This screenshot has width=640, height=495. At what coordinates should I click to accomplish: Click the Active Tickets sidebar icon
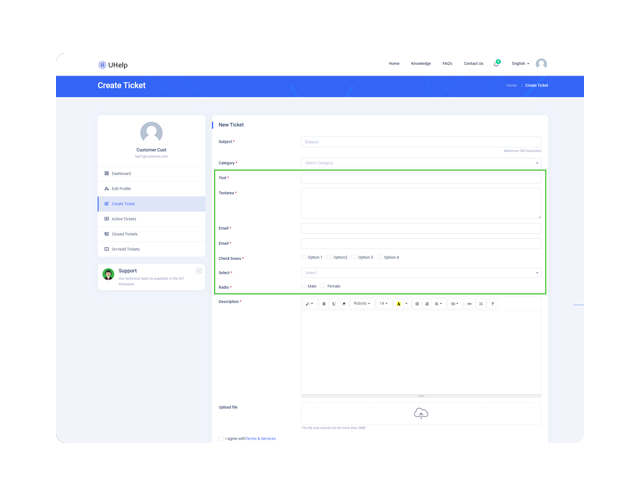107,219
